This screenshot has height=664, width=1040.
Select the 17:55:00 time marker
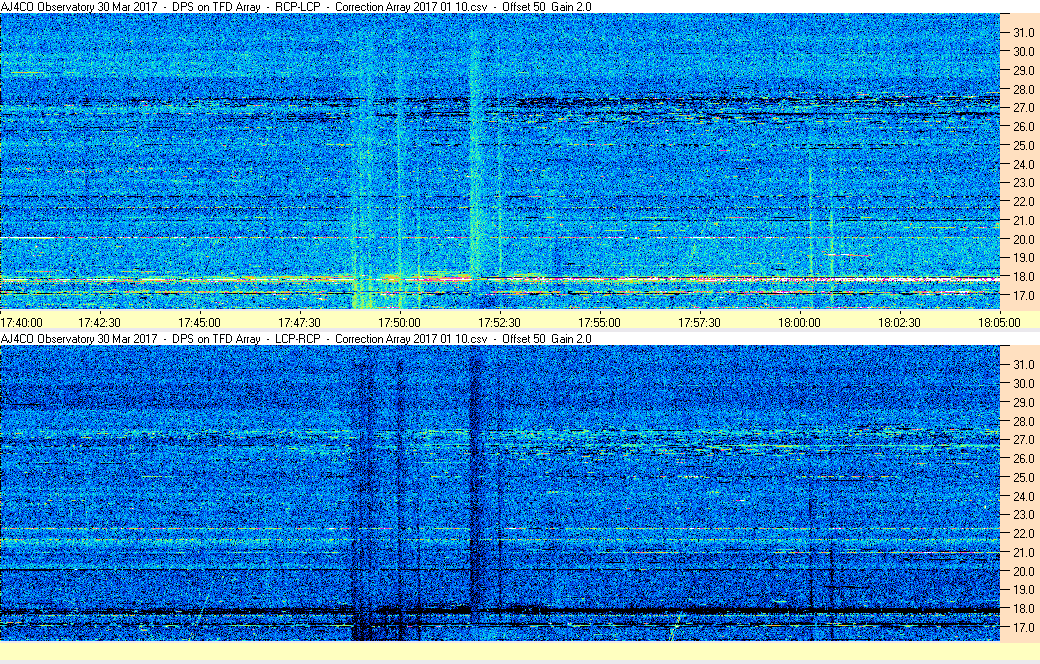(600, 322)
